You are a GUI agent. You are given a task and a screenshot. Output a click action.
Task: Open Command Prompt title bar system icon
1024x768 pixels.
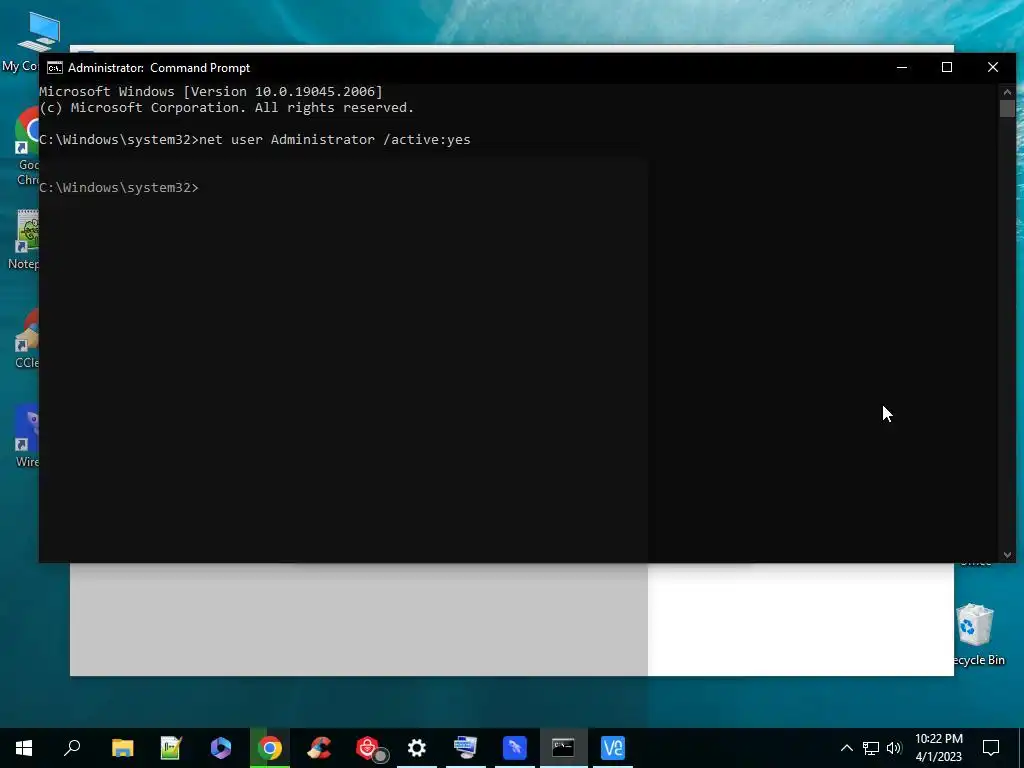[55, 68]
